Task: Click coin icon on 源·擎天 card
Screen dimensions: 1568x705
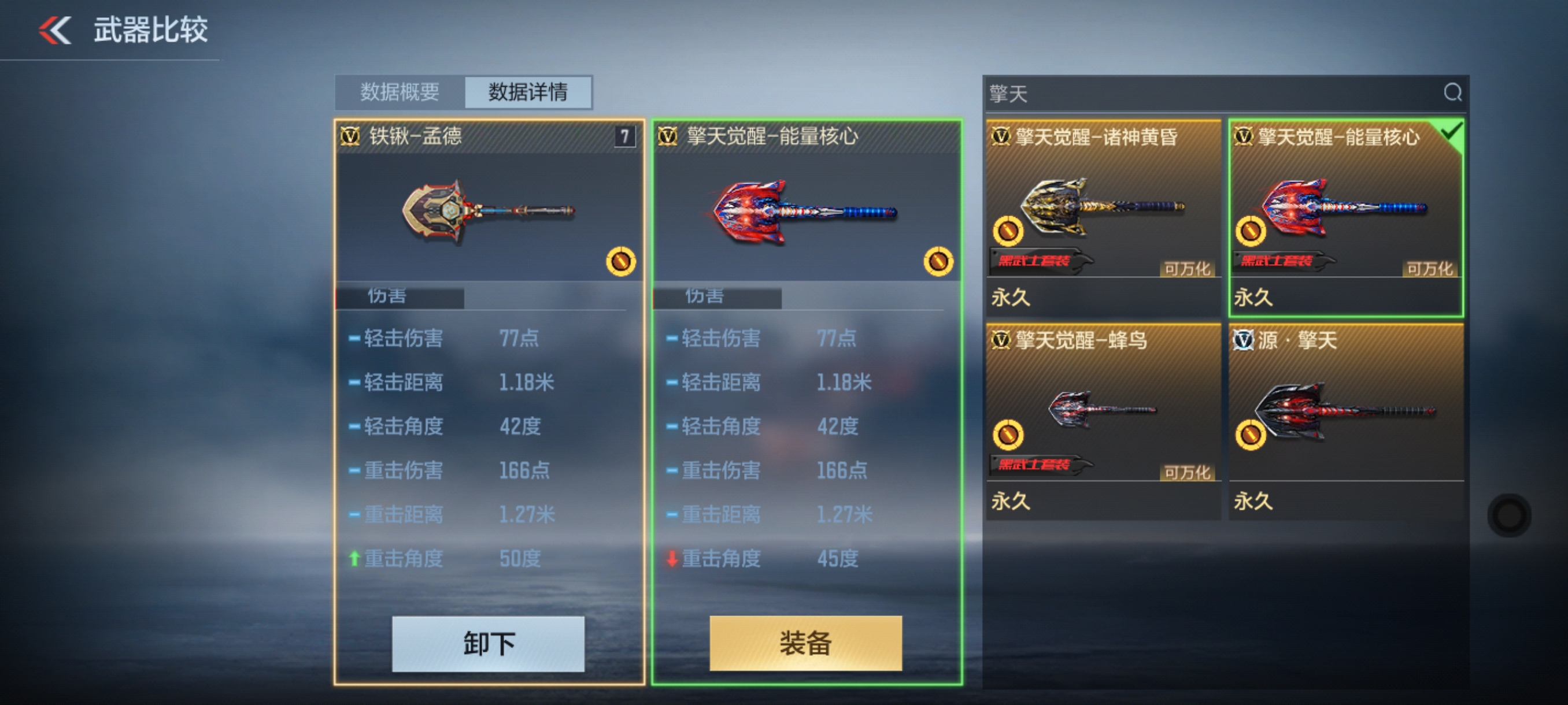Action: pos(1250,435)
